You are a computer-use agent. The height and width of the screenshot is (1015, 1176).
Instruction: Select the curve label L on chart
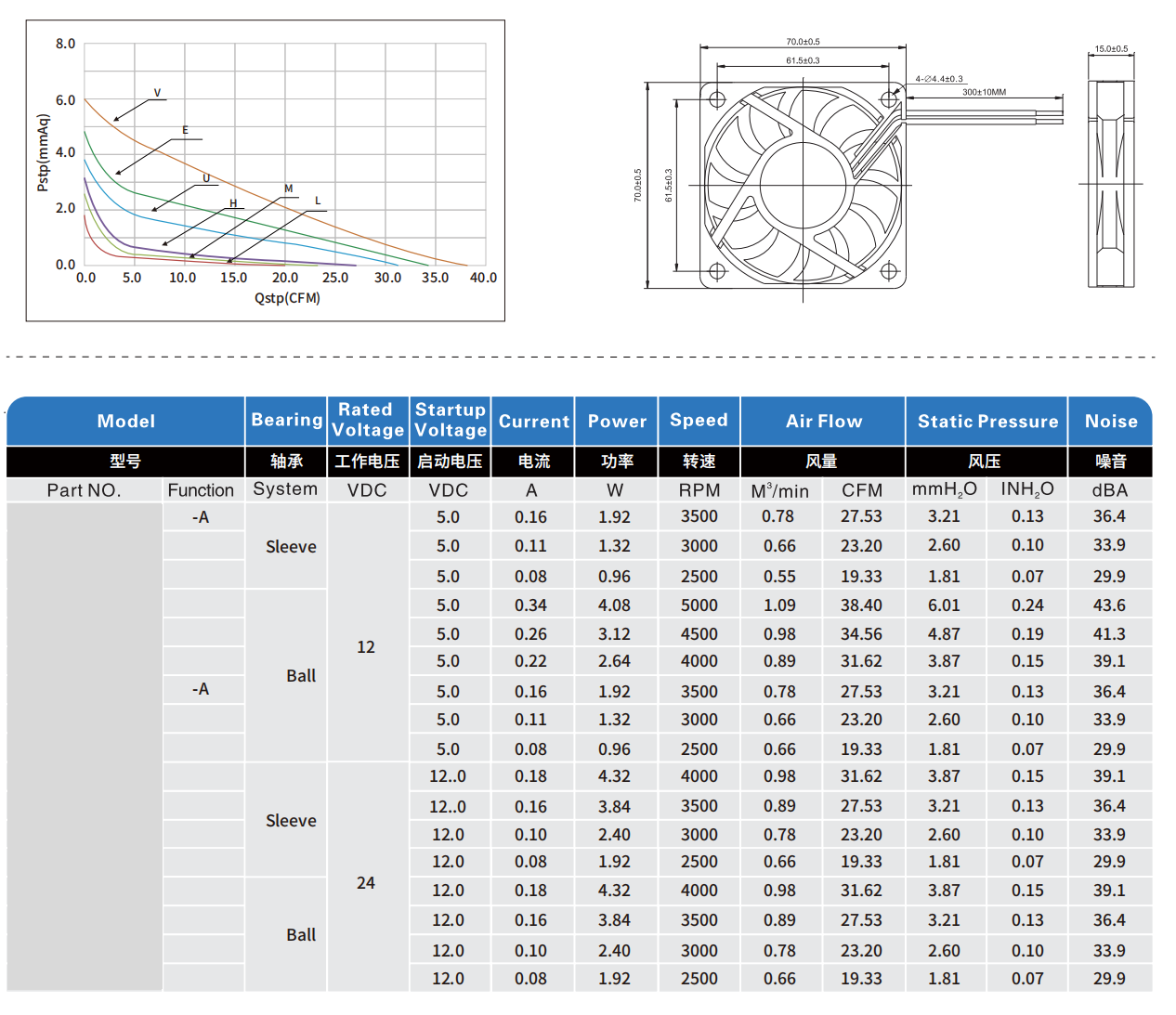(318, 201)
